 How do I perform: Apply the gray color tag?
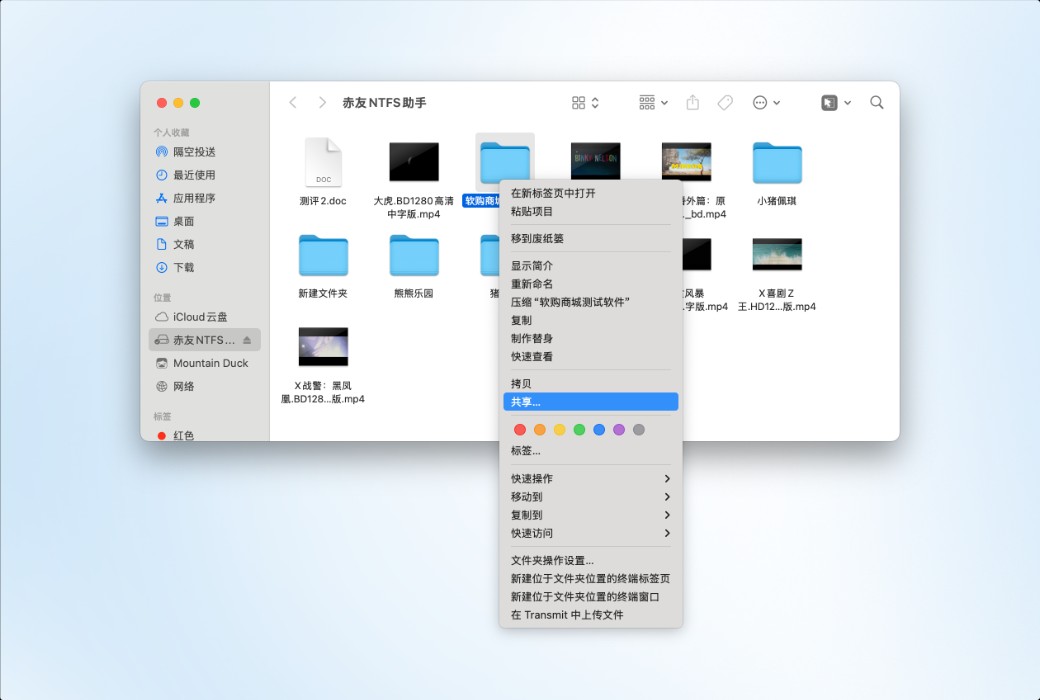coord(639,430)
